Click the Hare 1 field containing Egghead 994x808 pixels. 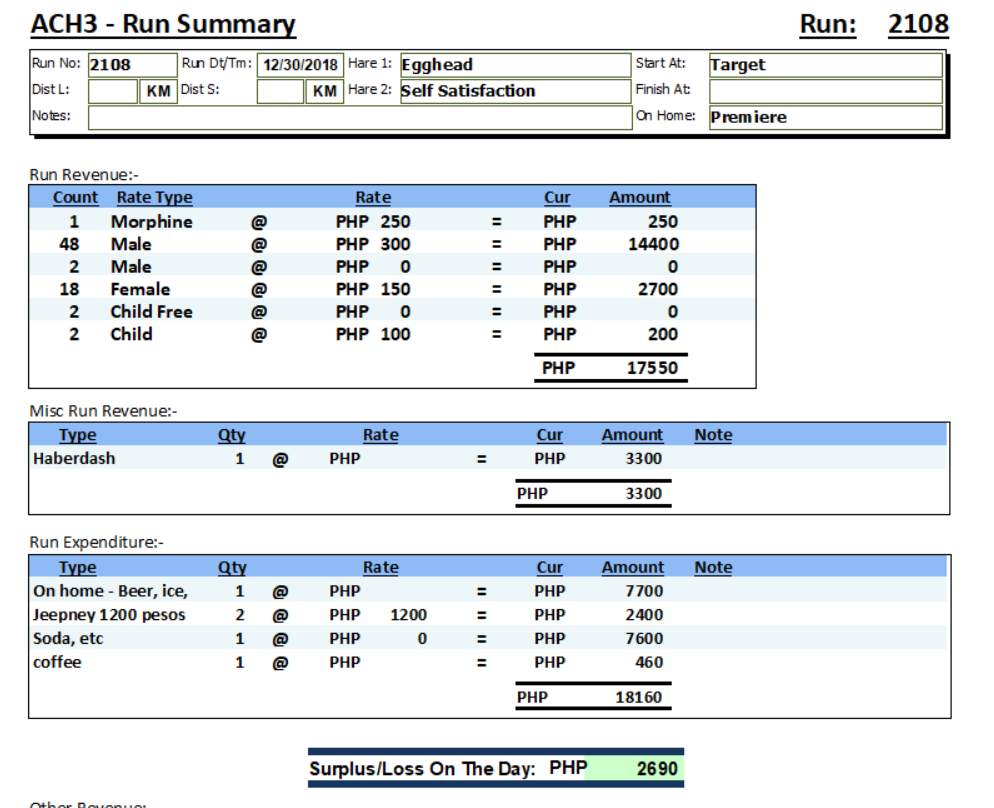click(514, 65)
